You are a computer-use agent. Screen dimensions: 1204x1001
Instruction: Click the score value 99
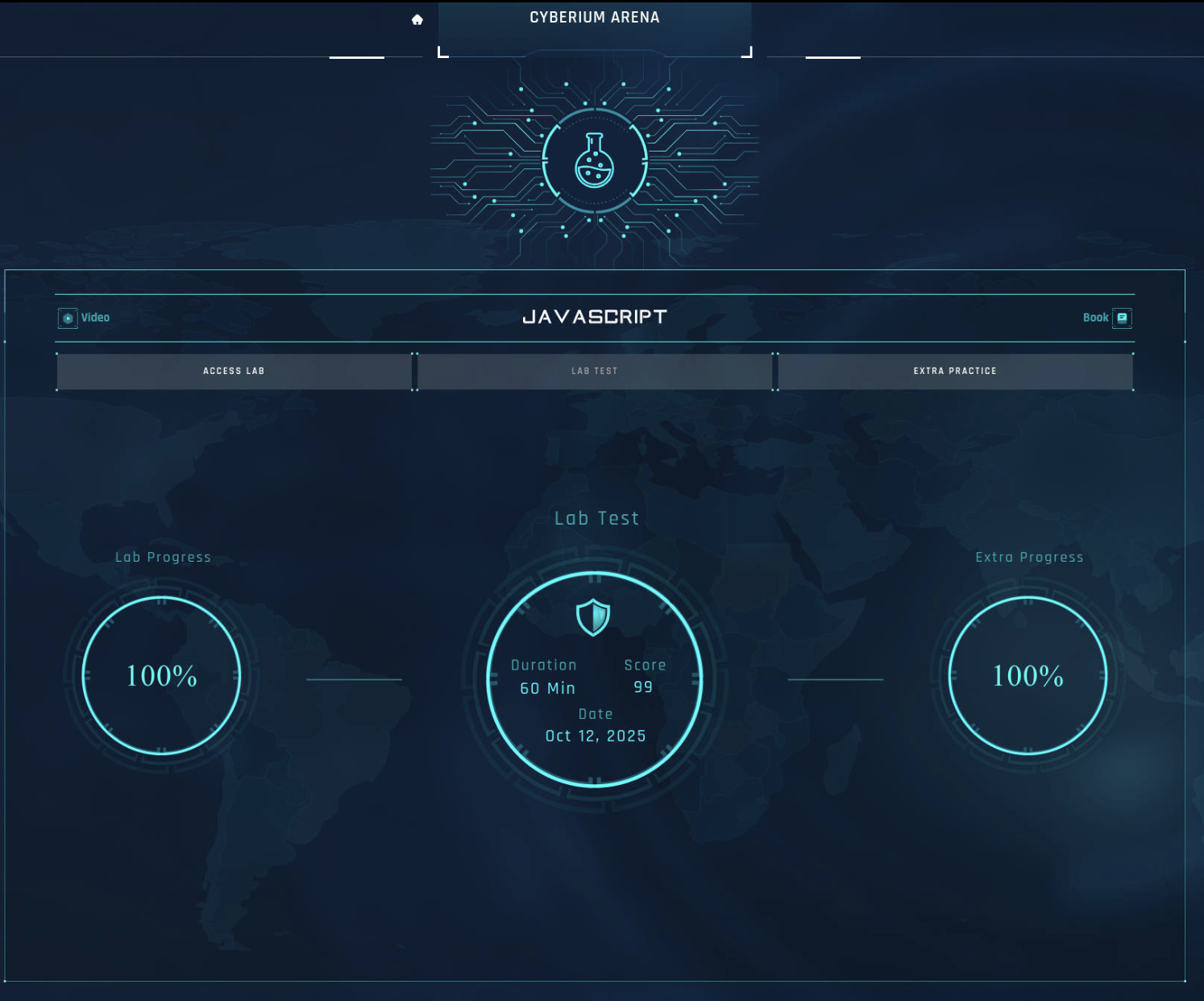tap(643, 687)
